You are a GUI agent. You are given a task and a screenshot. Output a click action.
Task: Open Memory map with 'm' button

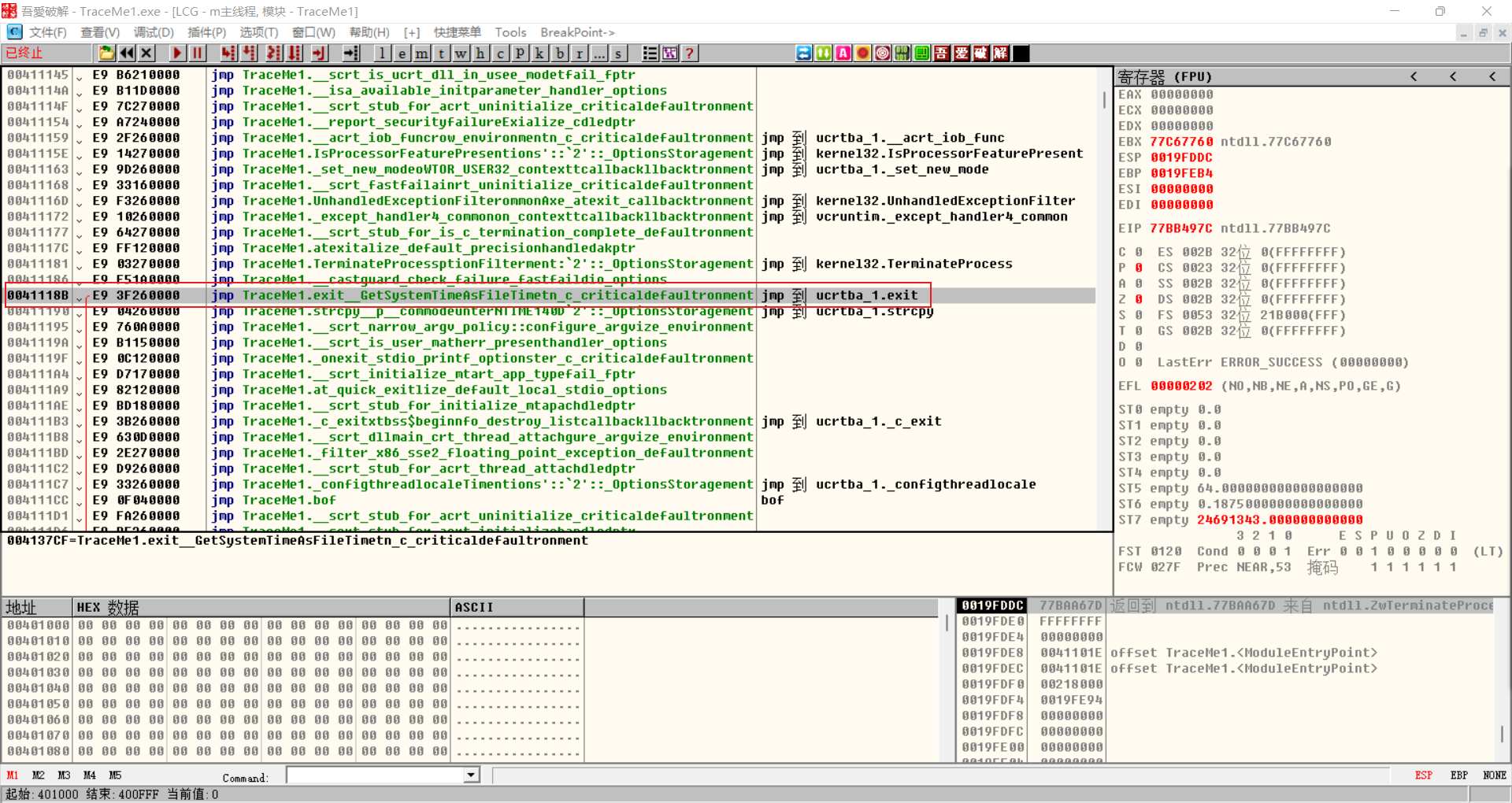click(x=421, y=54)
